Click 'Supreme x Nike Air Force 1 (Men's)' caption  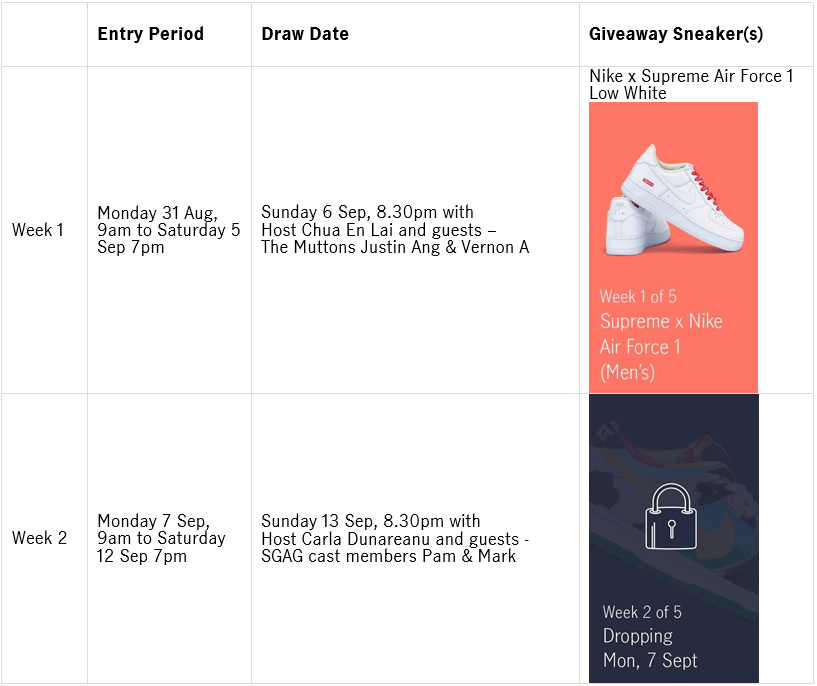661,347
